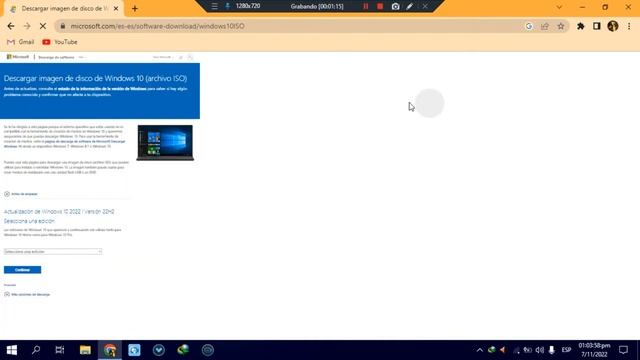Open the volume control in system tray

pyautogui.click(x=540, y=350)
